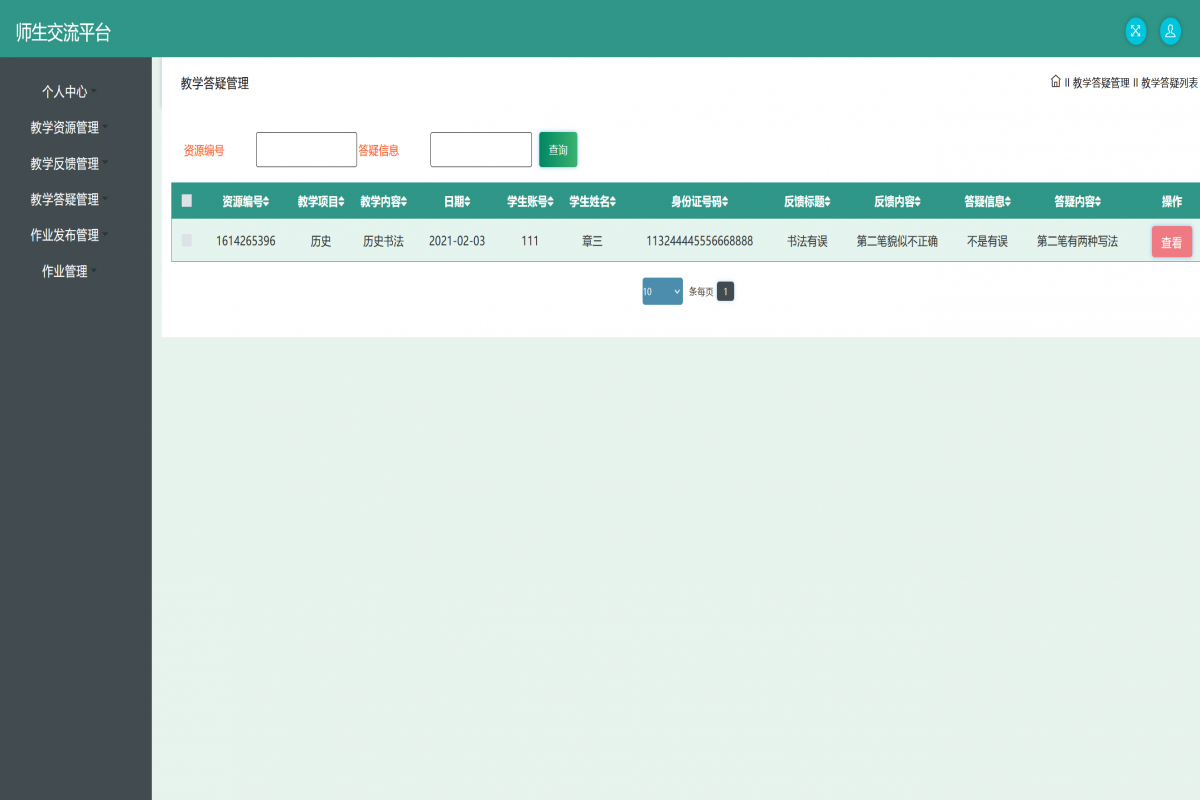Select page 1 in pagination

point(724,291)
